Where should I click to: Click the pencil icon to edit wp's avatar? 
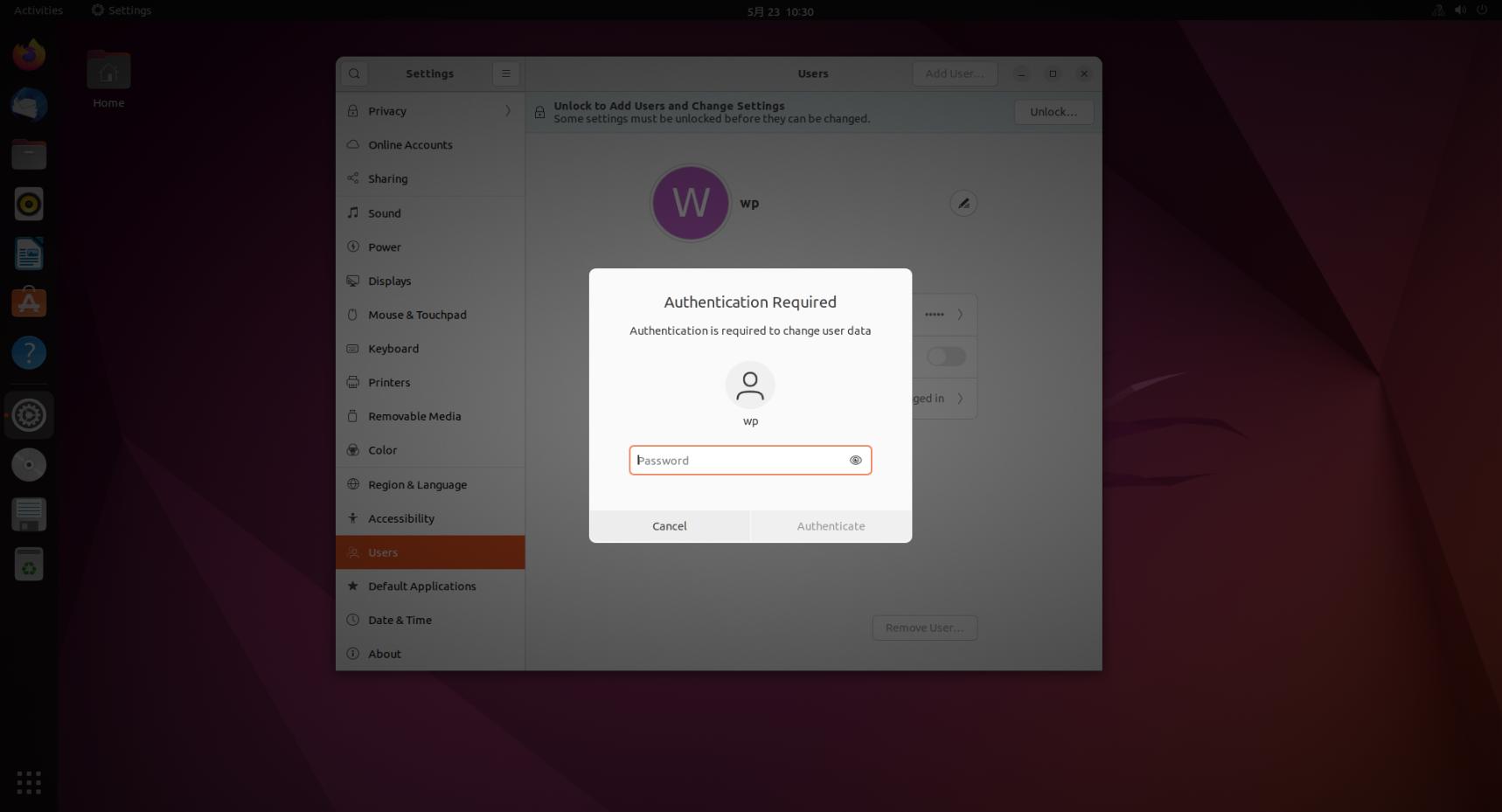[x=963, y=203]
